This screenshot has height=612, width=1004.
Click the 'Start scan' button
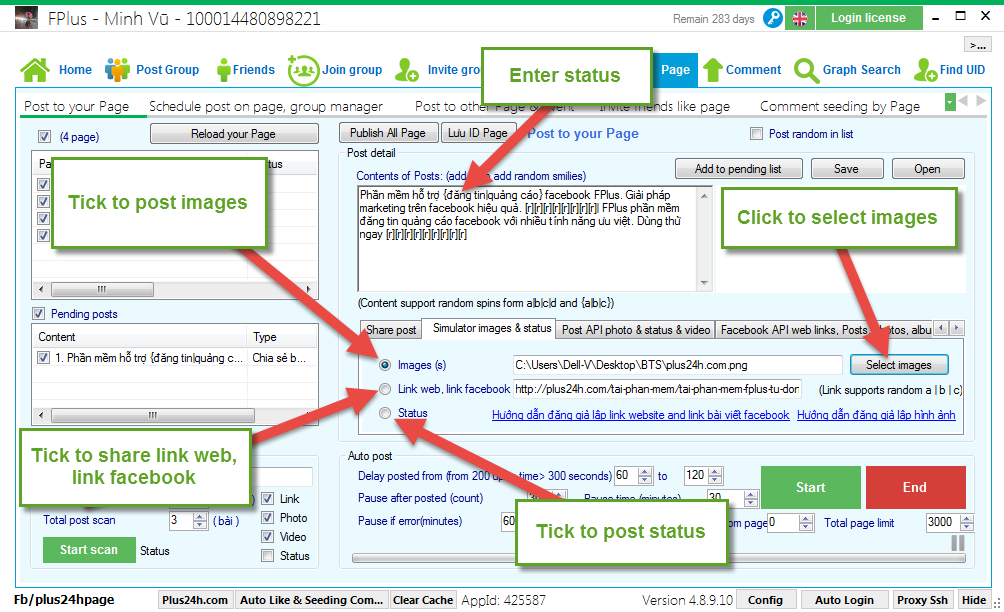(89, 550)
